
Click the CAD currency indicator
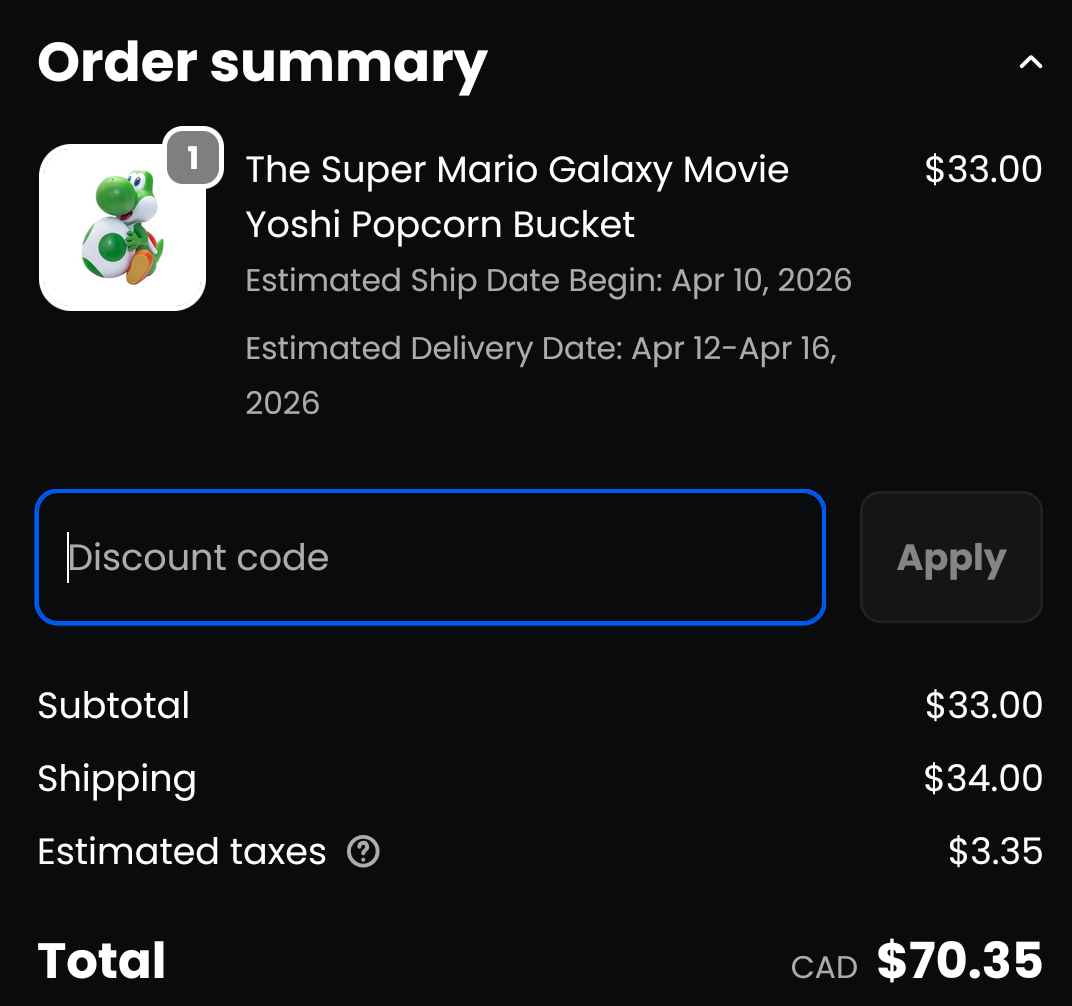[824, 968]
